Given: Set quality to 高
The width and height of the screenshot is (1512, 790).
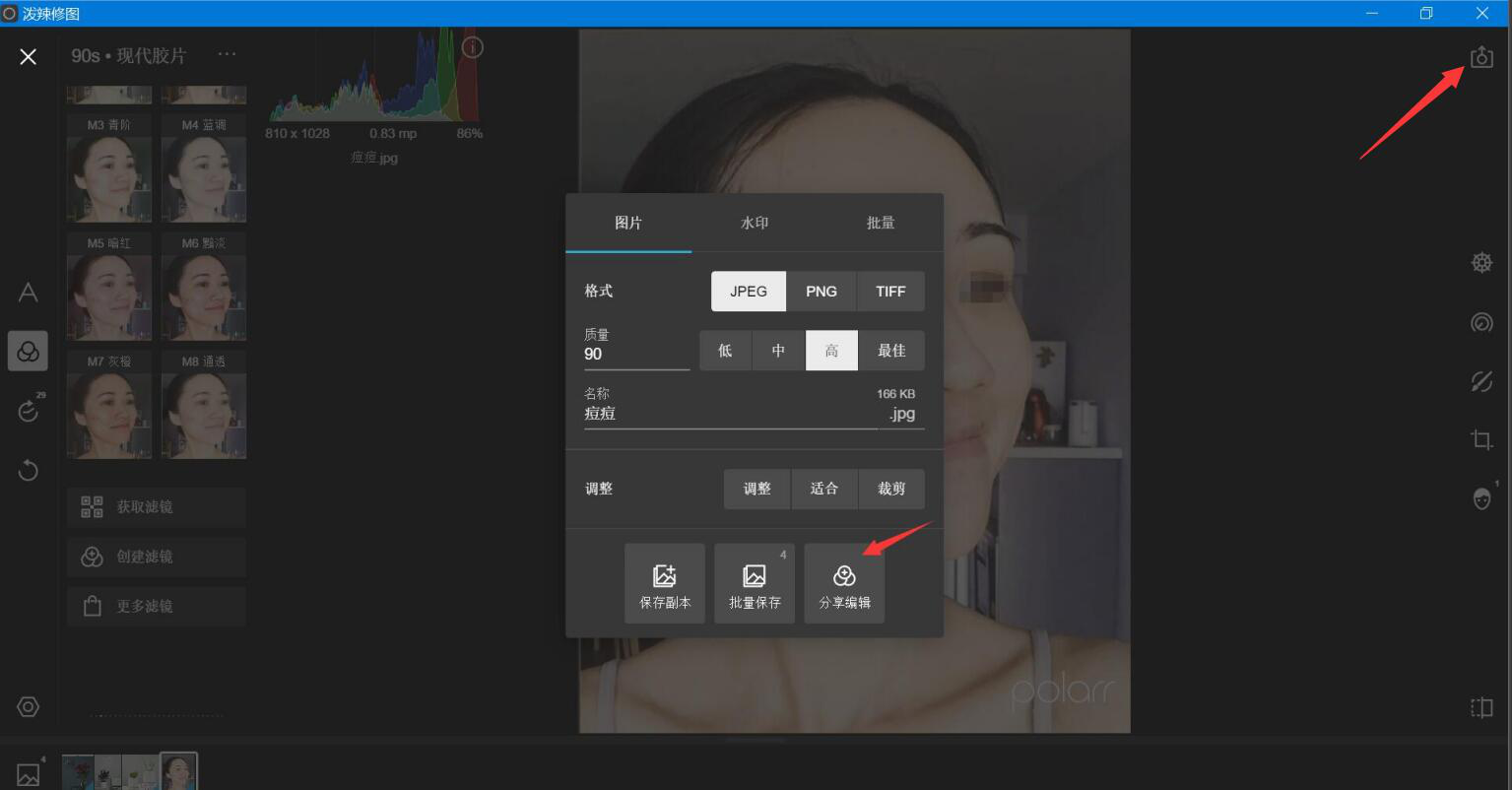Looking at the screenshot, I should tap(832, 351).
